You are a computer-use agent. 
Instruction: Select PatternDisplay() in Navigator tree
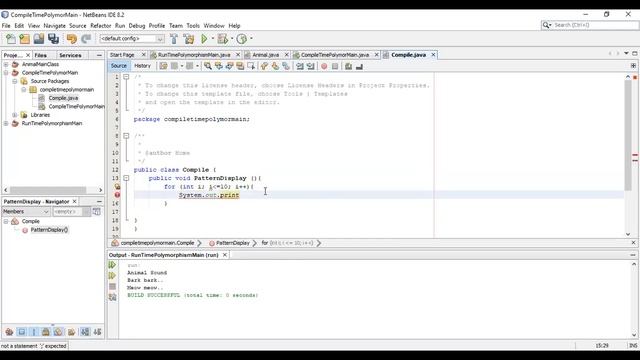pyautogui.click(x=49, y=230)
